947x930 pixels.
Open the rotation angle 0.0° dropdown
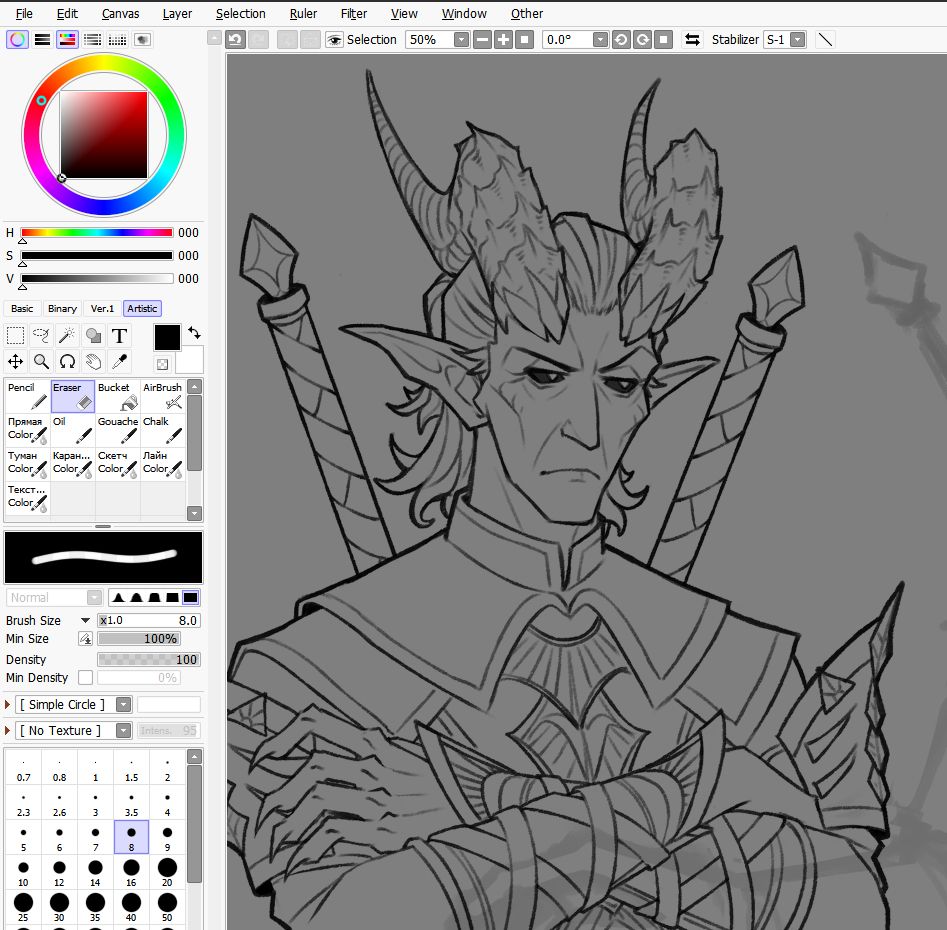(600, 40)
